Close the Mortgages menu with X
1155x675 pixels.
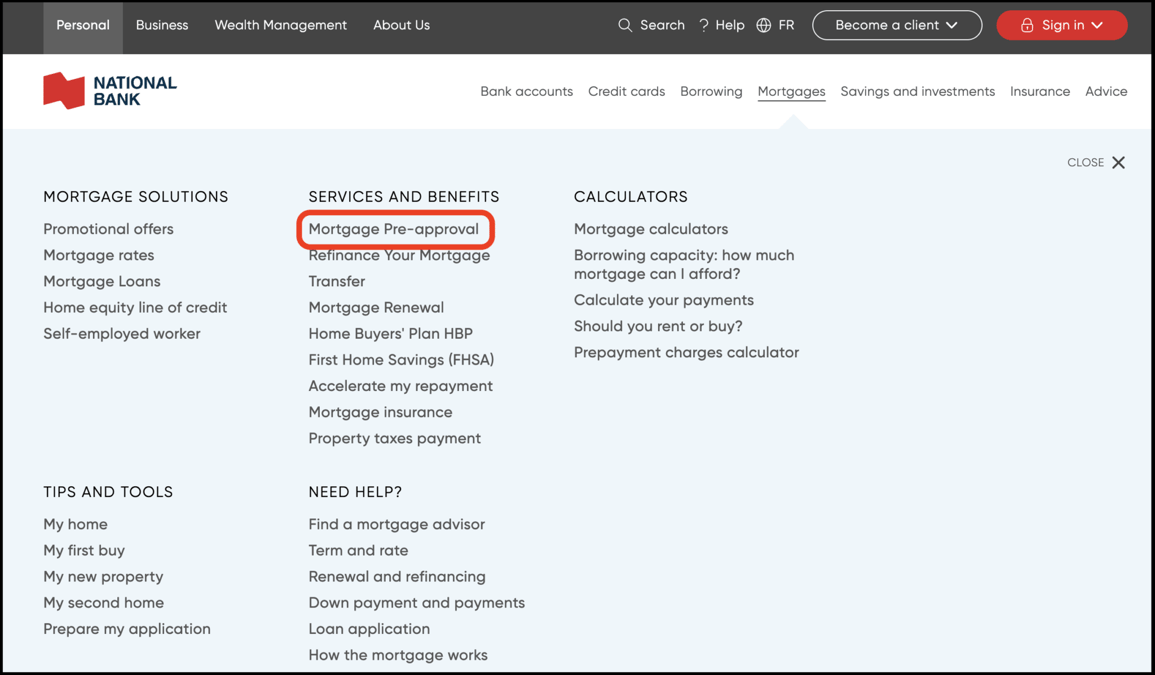1118,162
